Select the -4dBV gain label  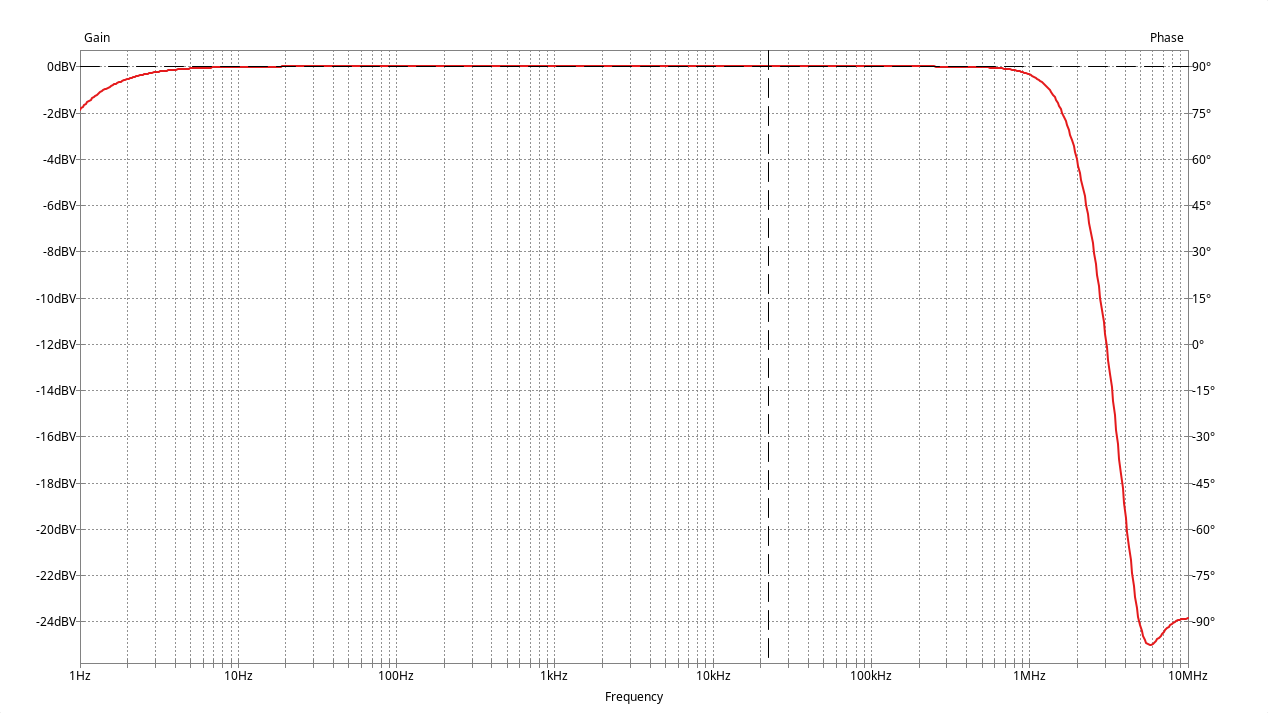point(59,159)
